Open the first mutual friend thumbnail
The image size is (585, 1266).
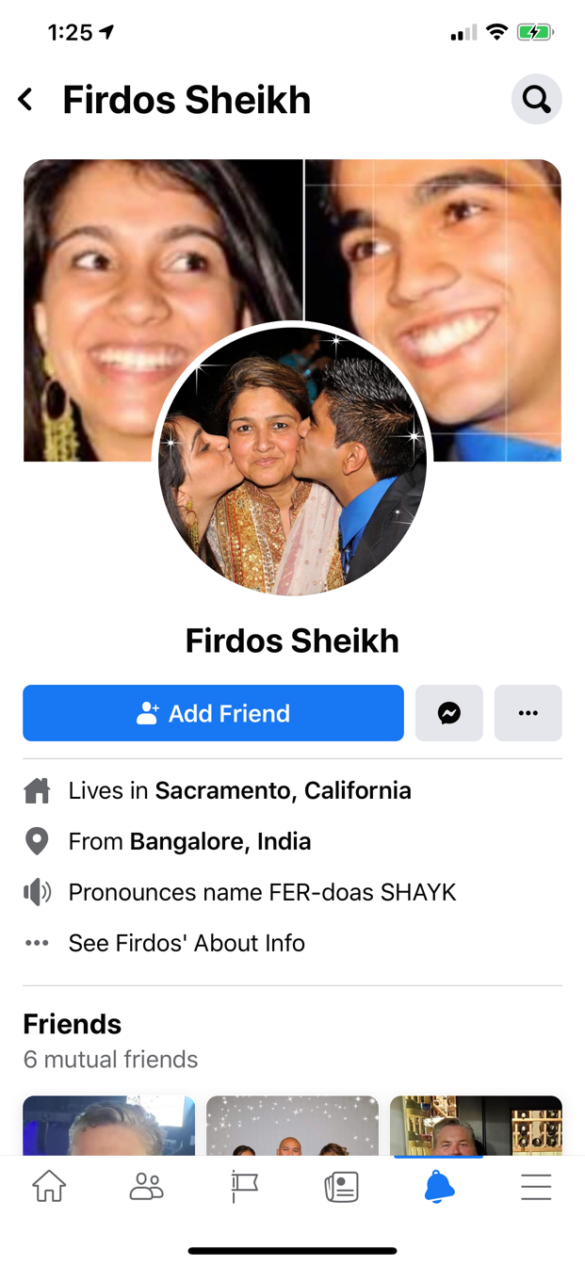point(109,1125)
